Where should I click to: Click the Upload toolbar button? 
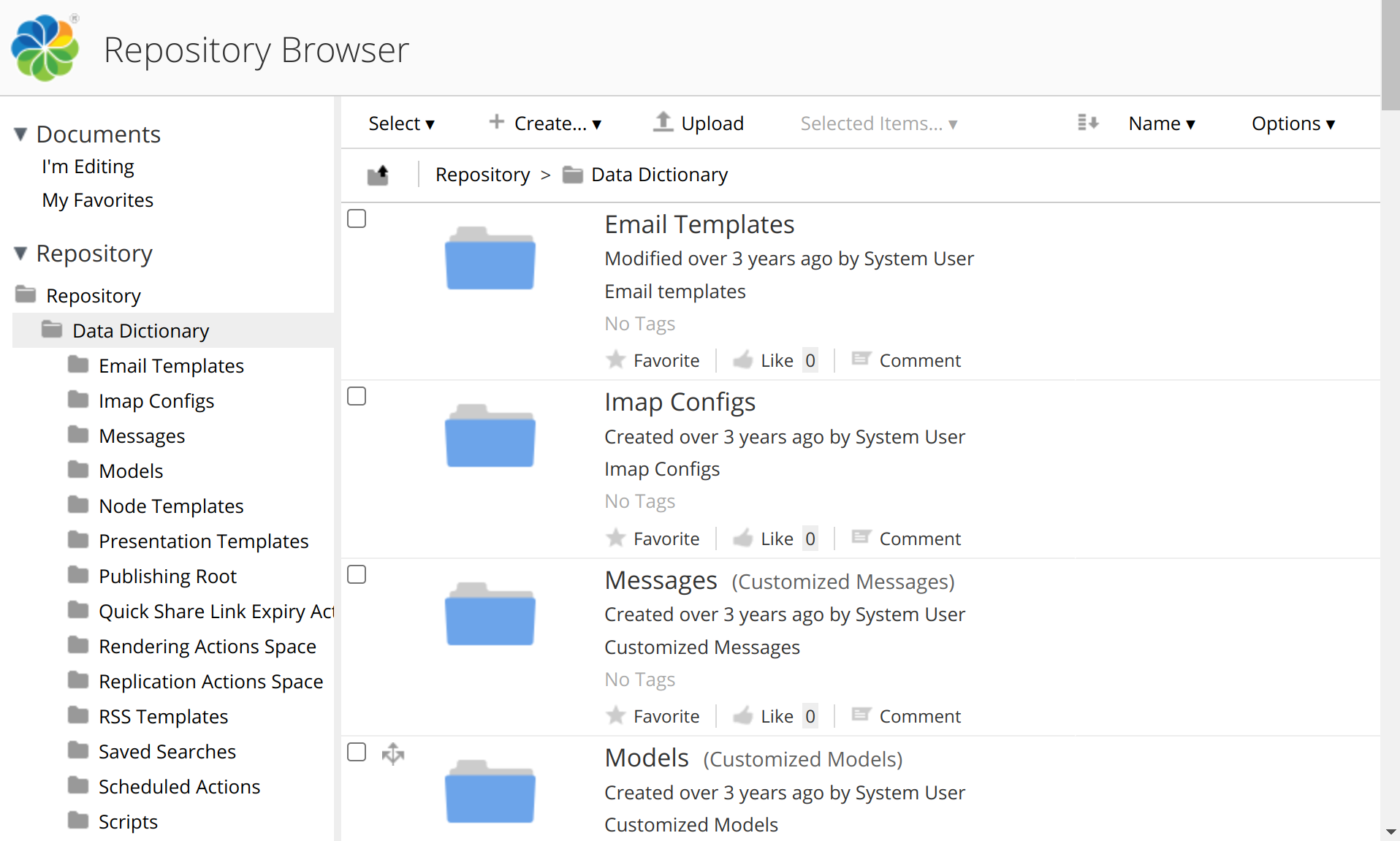point(698,123)
